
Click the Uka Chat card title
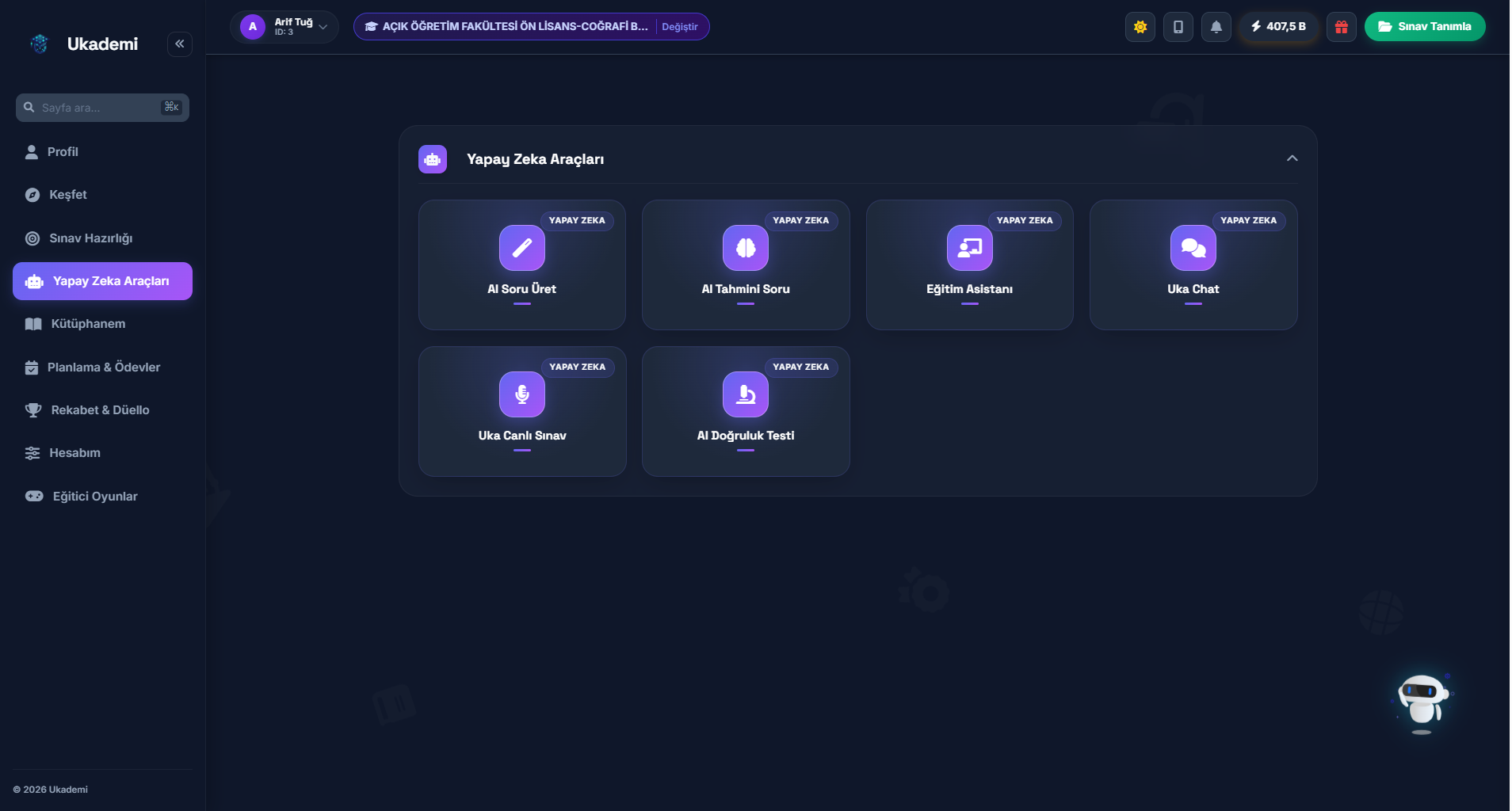(x=1193, y=289)
